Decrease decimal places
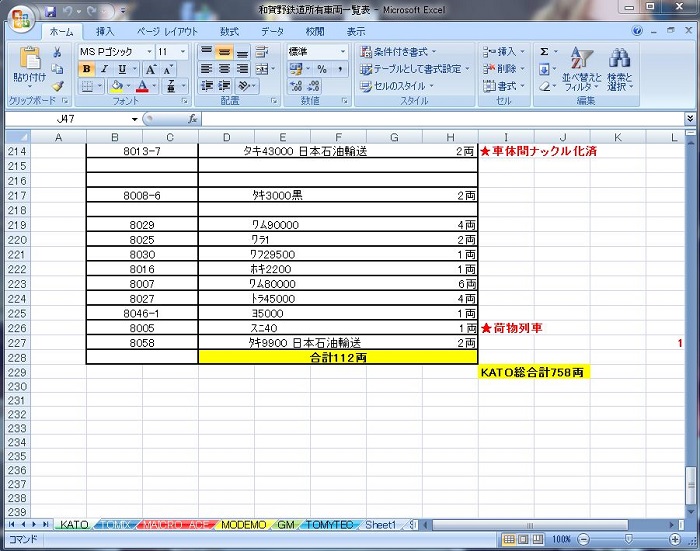Viewport: 700px width, 551px height. tap(314, 86)
